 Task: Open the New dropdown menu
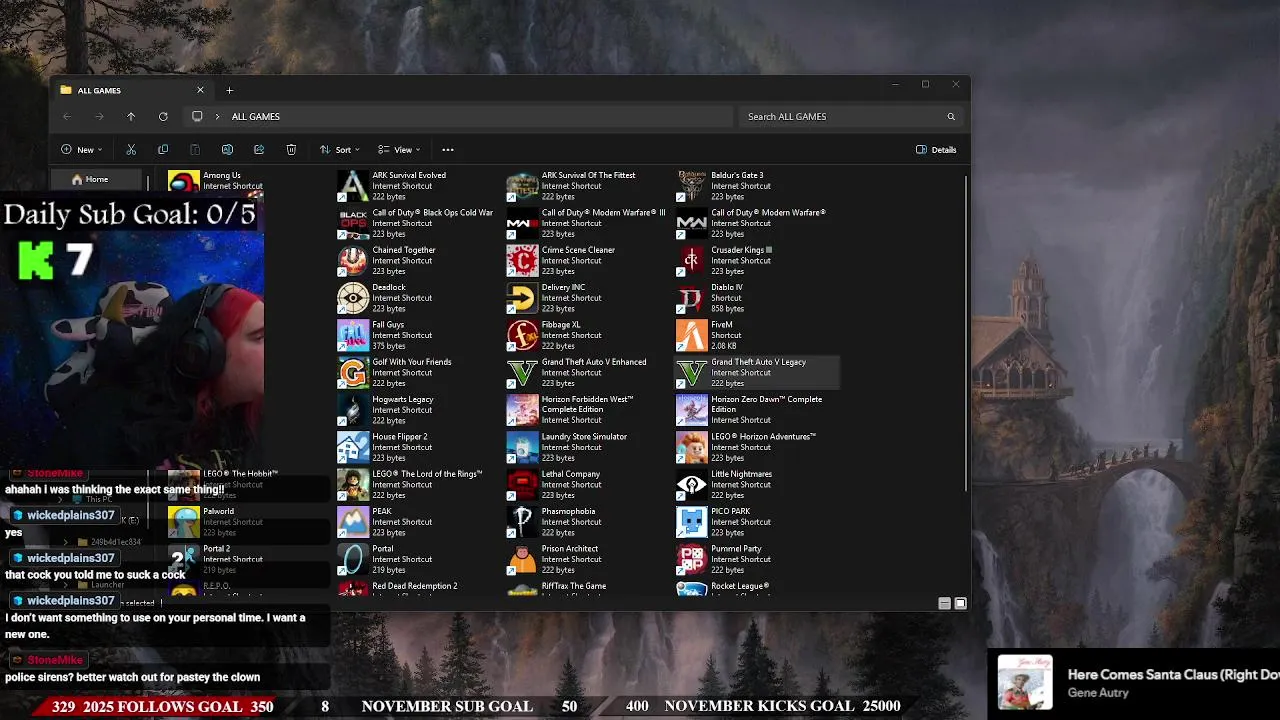(x=82, y=150)
